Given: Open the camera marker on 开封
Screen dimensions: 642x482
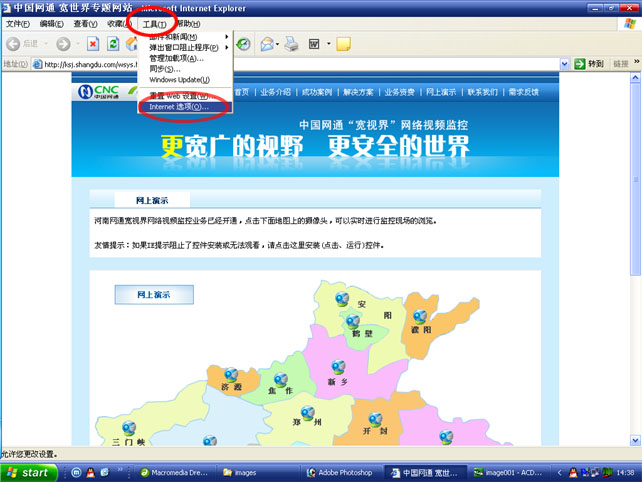Looking at the screenshot, I should coord(375,420).
